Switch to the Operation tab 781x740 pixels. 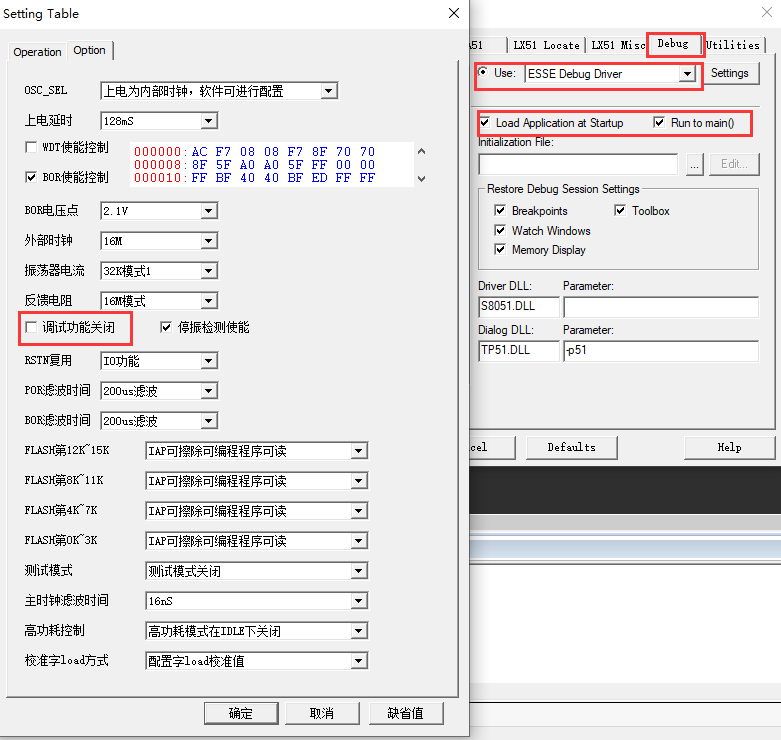(x=37, y=52)
